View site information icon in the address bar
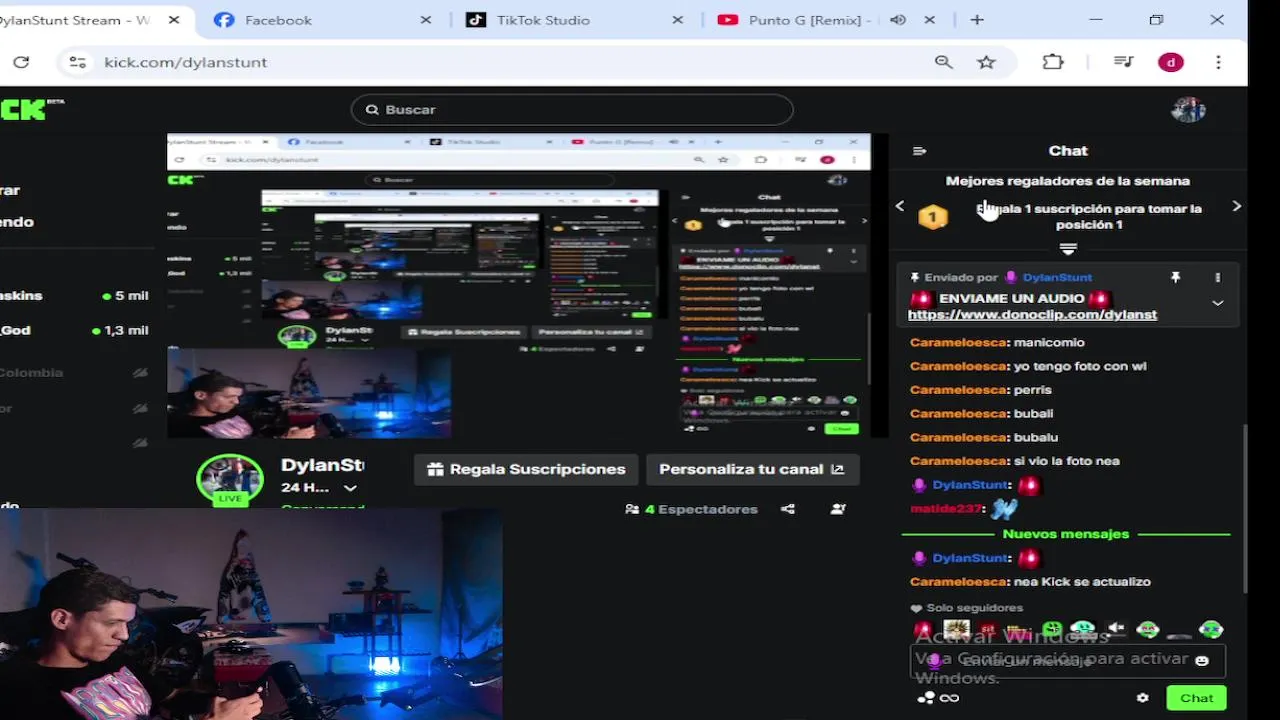This screenshot has width=1280, height=720. [x=78, y=62]
